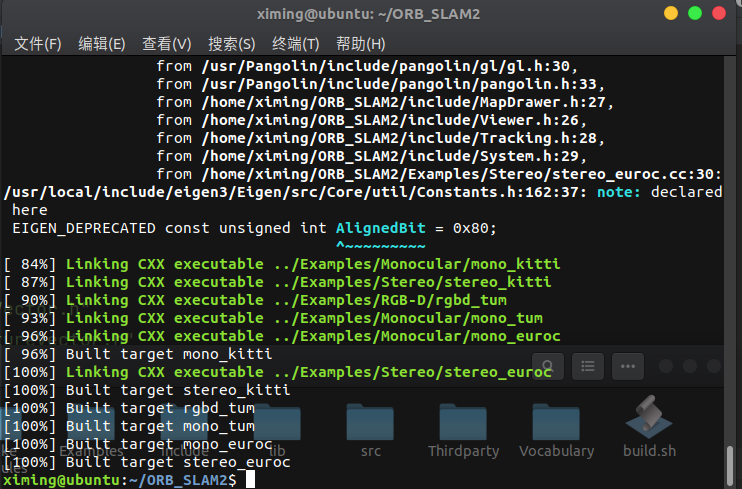Click the 'Built target mono_euroc' line
Image resolution: width=742 pixels, height=489 pixels.
(138, 444)
